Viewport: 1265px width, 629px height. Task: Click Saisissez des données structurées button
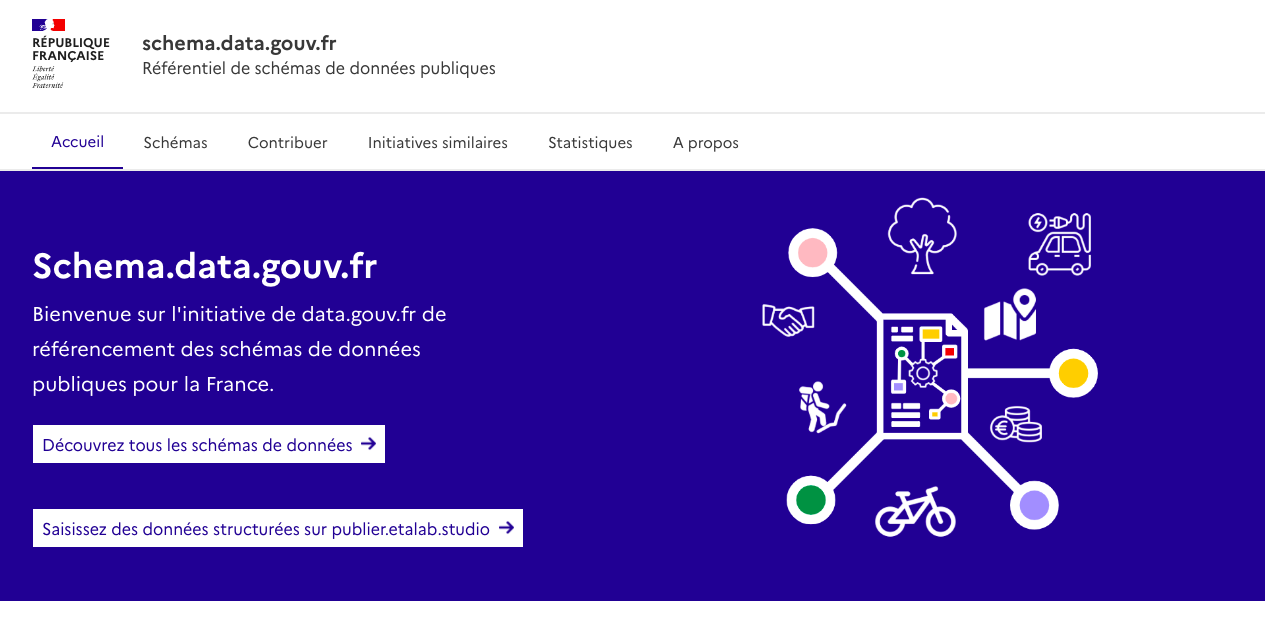click(277, 529)
